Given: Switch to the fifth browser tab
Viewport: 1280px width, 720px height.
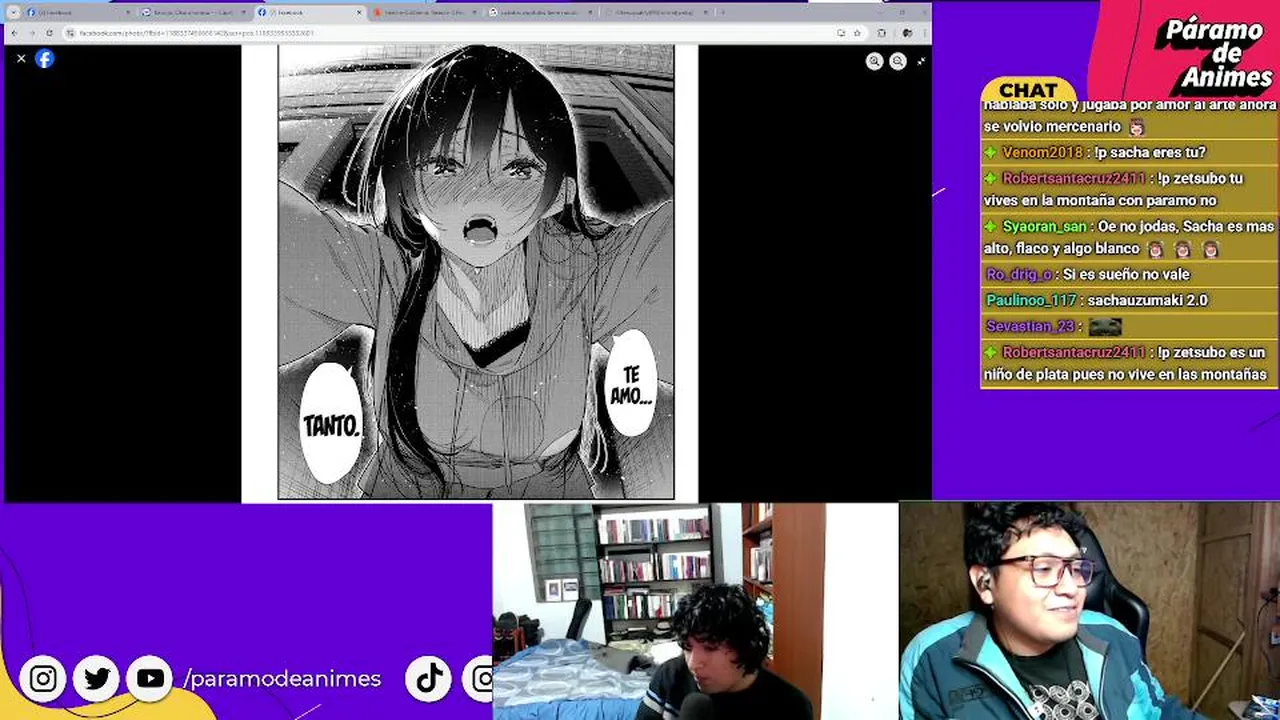Looking at the screenshot, I should (x=541, y=12).
